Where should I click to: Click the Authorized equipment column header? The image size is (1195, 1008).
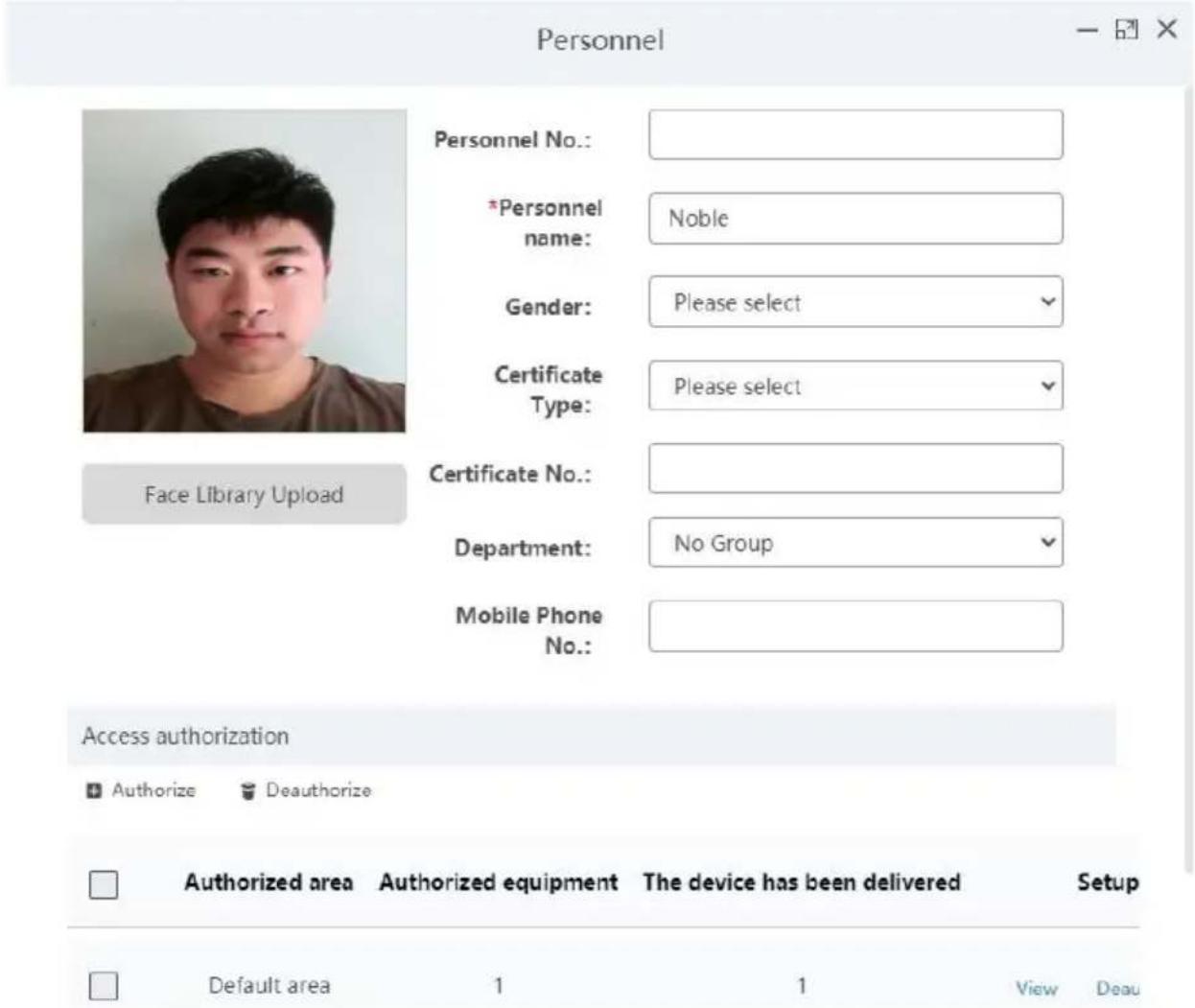(498, 882)
